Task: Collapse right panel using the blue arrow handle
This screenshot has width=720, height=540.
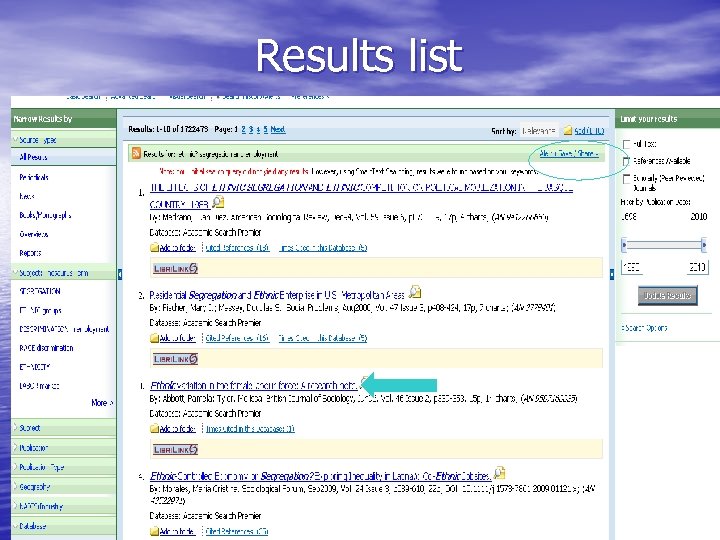Action: [612, 274]
